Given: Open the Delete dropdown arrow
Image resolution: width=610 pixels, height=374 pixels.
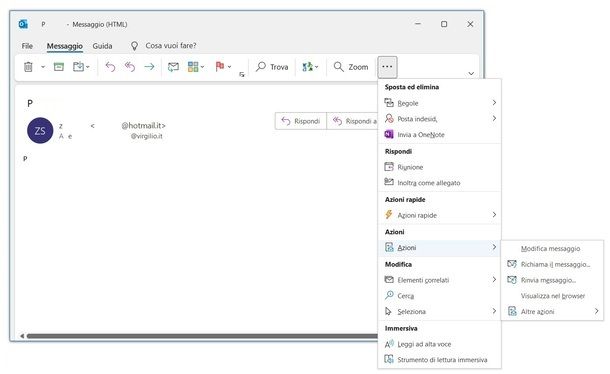Looking at the screenshot, I should [x=43, y=67].
